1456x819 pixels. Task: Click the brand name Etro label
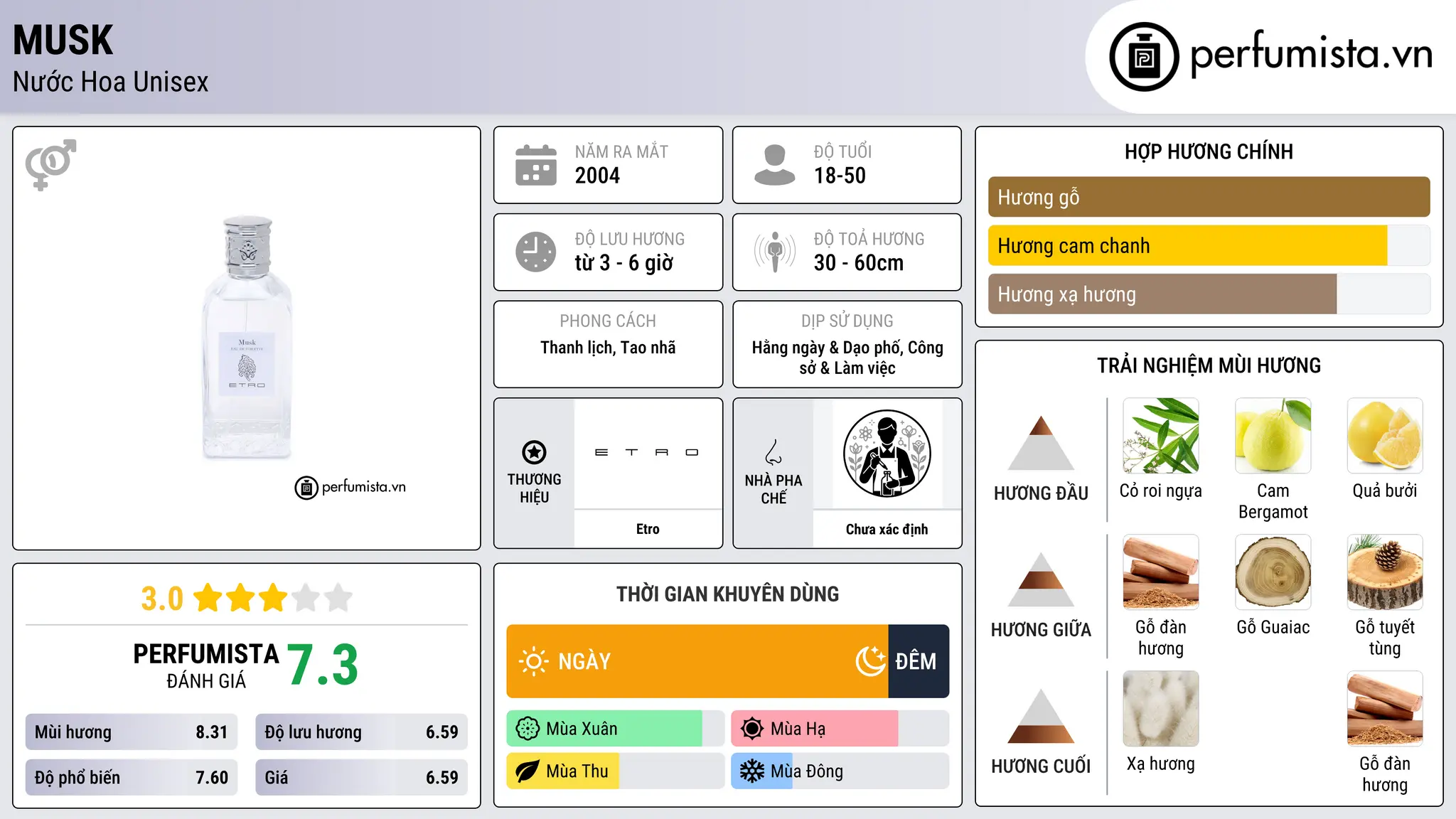tap(648, 529)
